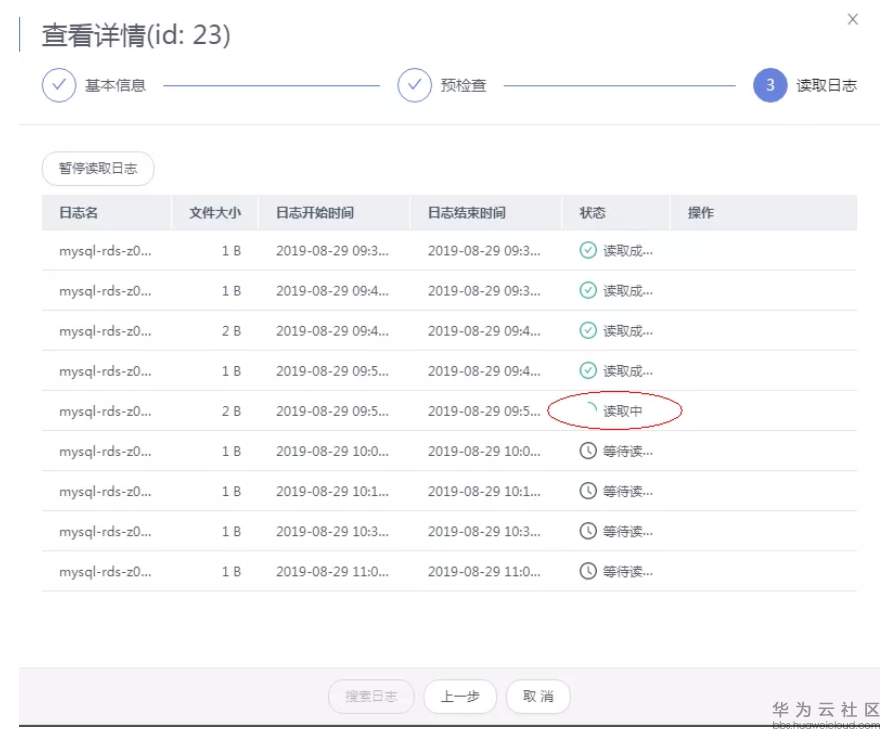Click start time 2019-08-29 09:3...
The height and width of the screenshot is (740, 894).
click(x=332, y=251)
